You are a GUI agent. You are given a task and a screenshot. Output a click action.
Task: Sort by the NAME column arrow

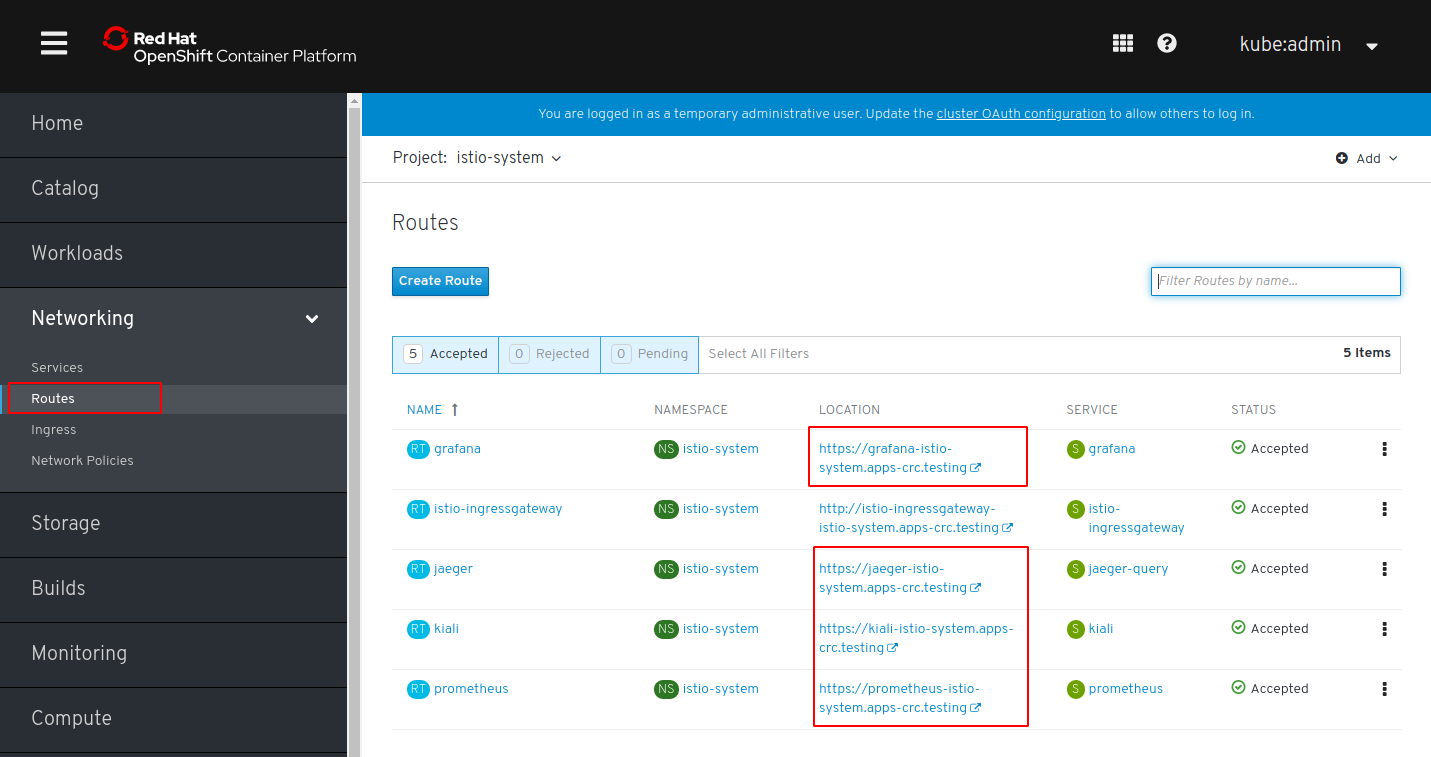455,410
